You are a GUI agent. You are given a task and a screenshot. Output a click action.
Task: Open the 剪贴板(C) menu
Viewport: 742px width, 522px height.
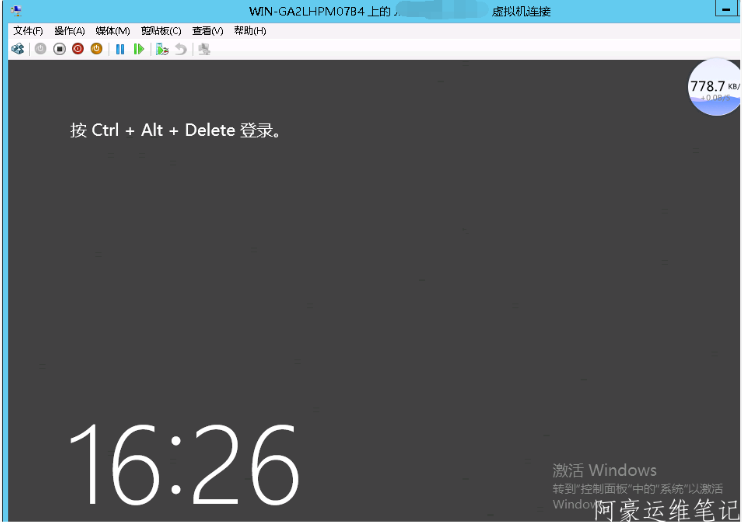click(x=161, y=31)
